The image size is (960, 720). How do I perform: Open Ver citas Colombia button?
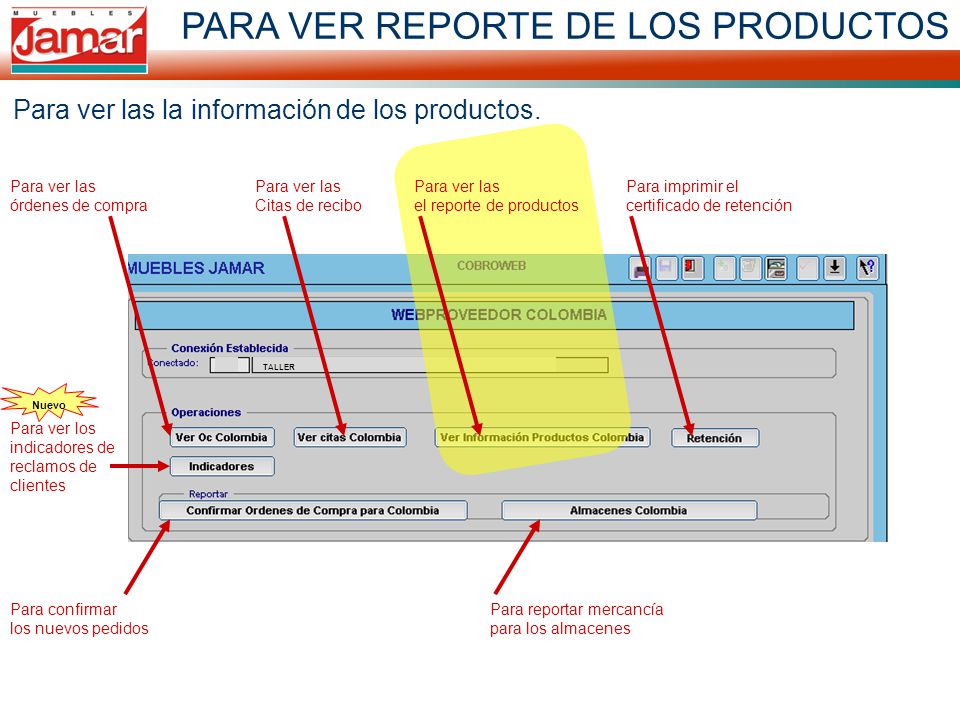pyautogui.click(x=350, y=437)
